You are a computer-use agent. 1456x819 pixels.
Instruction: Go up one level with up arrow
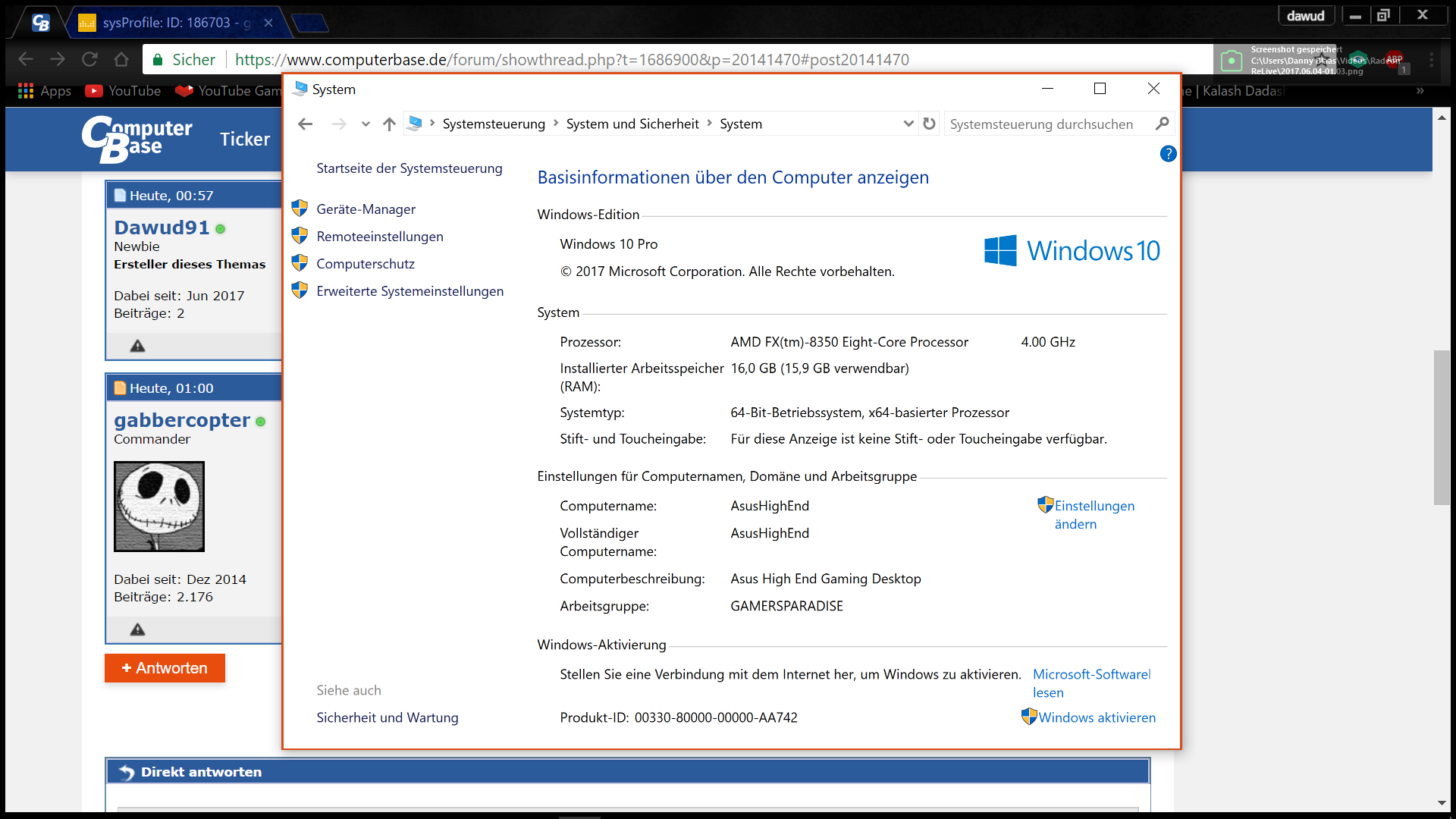(389, 124)
